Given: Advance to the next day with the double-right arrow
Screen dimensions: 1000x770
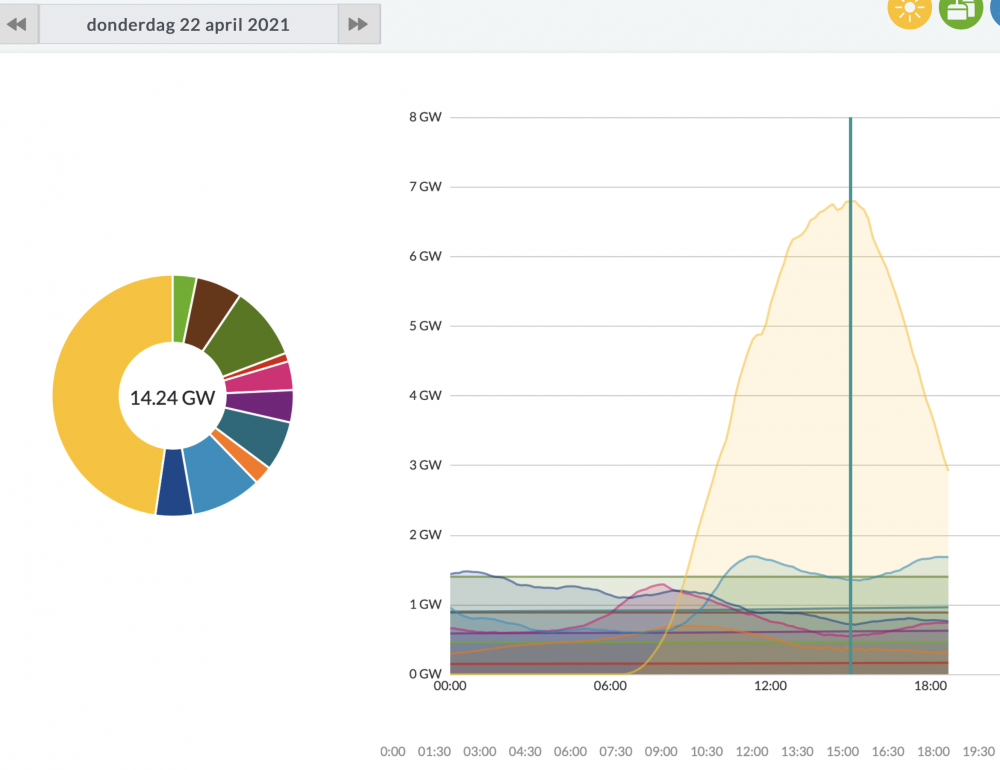Looking at the screenshot, I should pos(359,24).
